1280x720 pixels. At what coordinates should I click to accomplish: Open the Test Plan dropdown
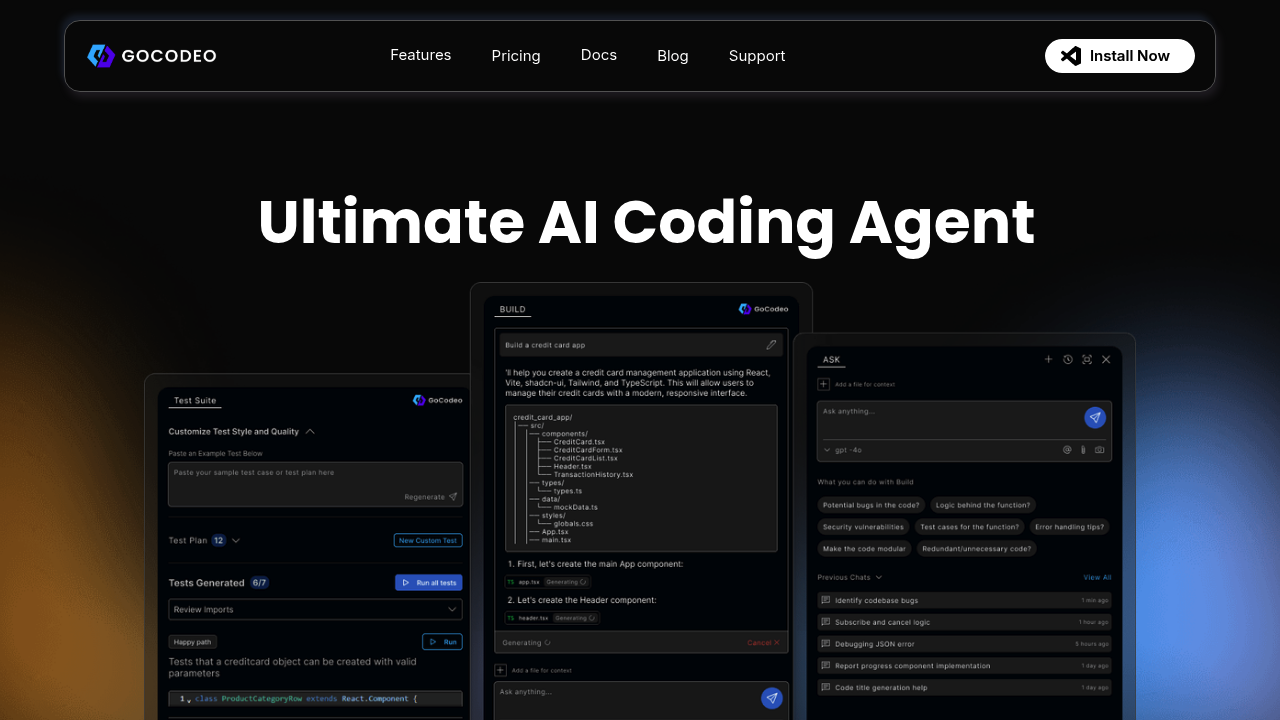pyautogui.click(x=236, y=540)
